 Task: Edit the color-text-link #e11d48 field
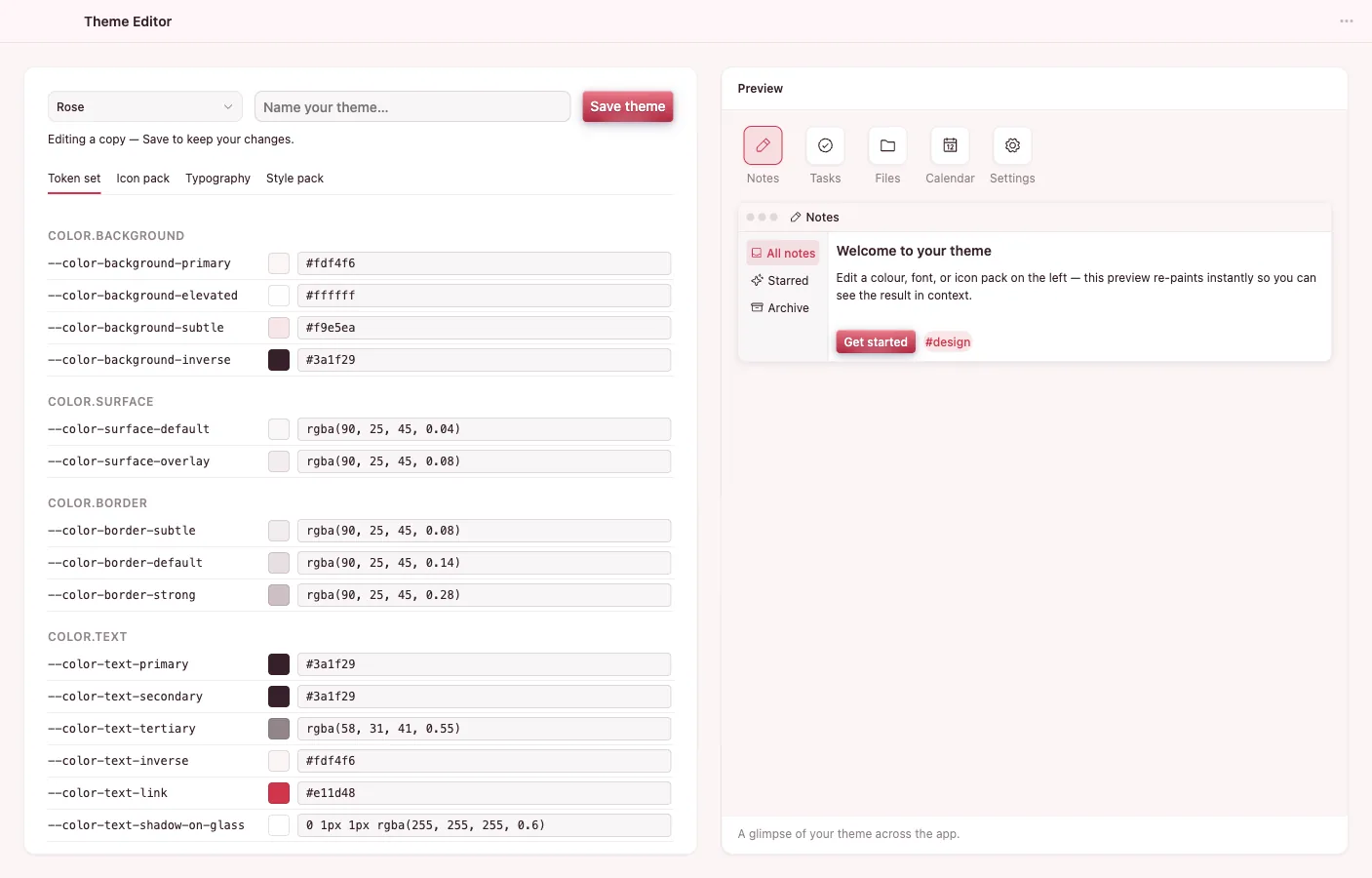484,793
